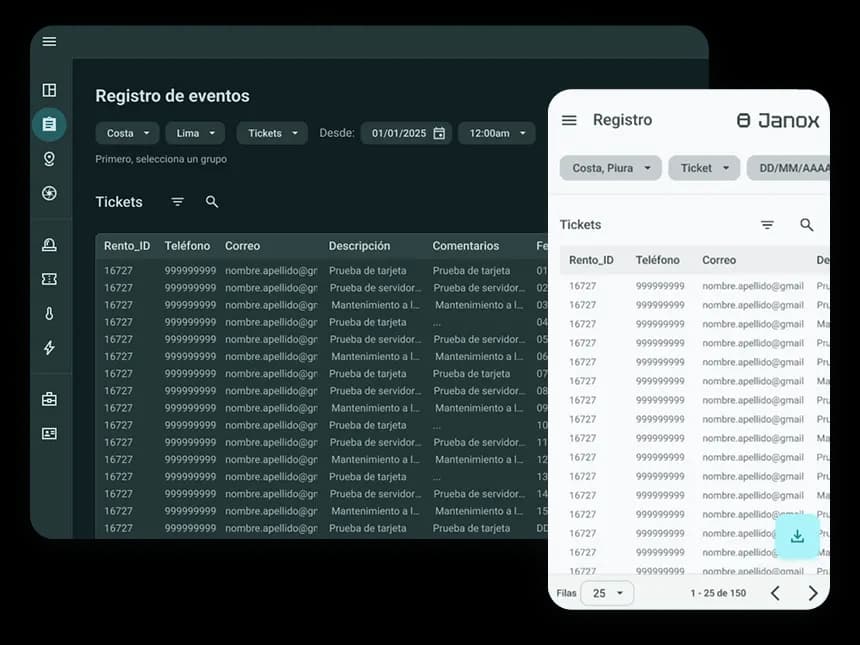Open the dashboard layout icon in sidebar
Viewport: 860px width, 645px height.
tap(49, 90)
